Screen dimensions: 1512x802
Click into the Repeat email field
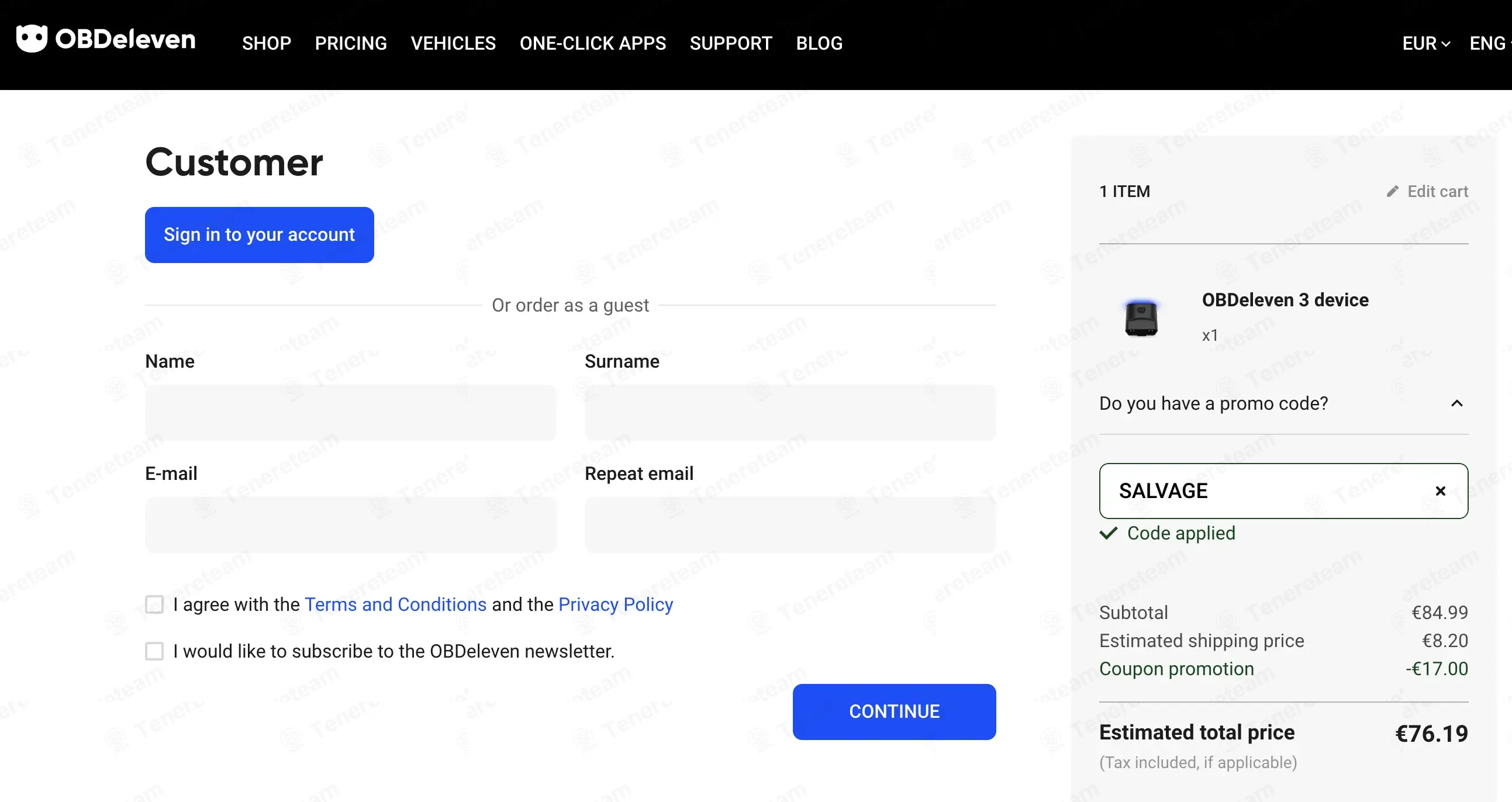click(x=790, y=524)
